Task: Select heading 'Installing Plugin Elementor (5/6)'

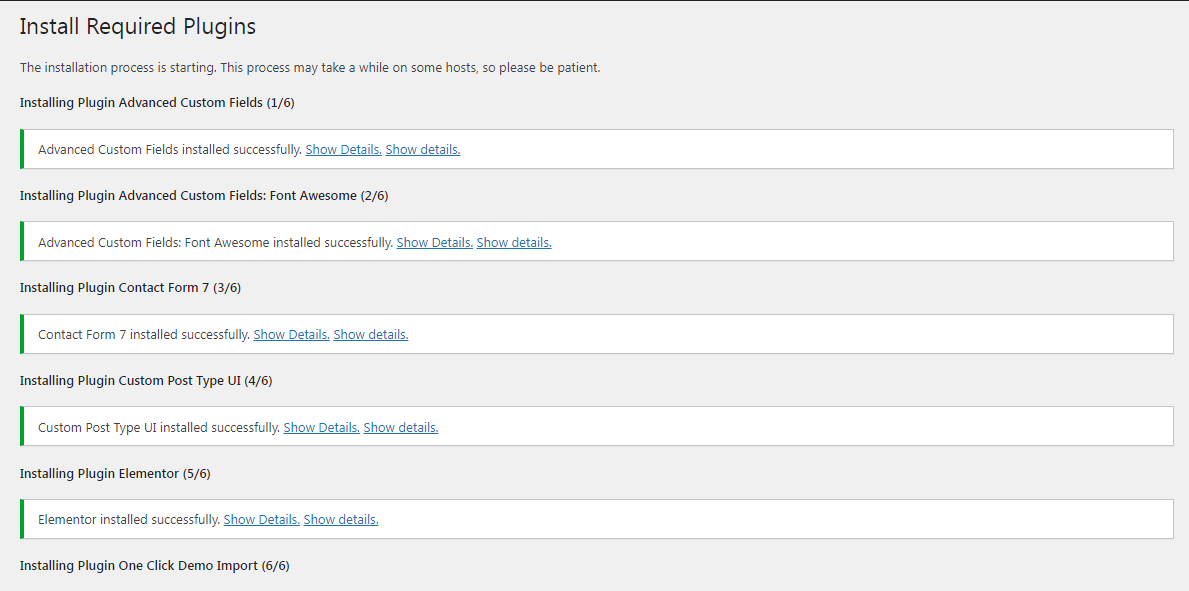Action: pyautogui.click(x=115, y=473)
